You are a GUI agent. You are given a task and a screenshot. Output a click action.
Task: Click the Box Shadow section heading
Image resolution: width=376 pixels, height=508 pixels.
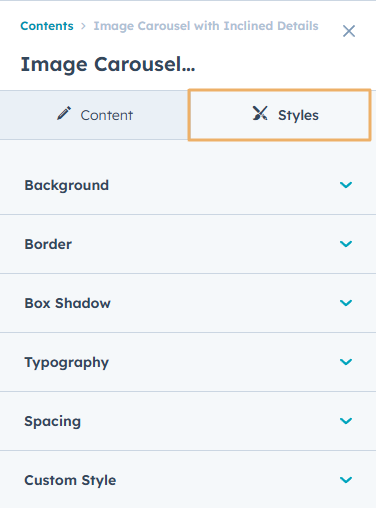coord(67,303)
